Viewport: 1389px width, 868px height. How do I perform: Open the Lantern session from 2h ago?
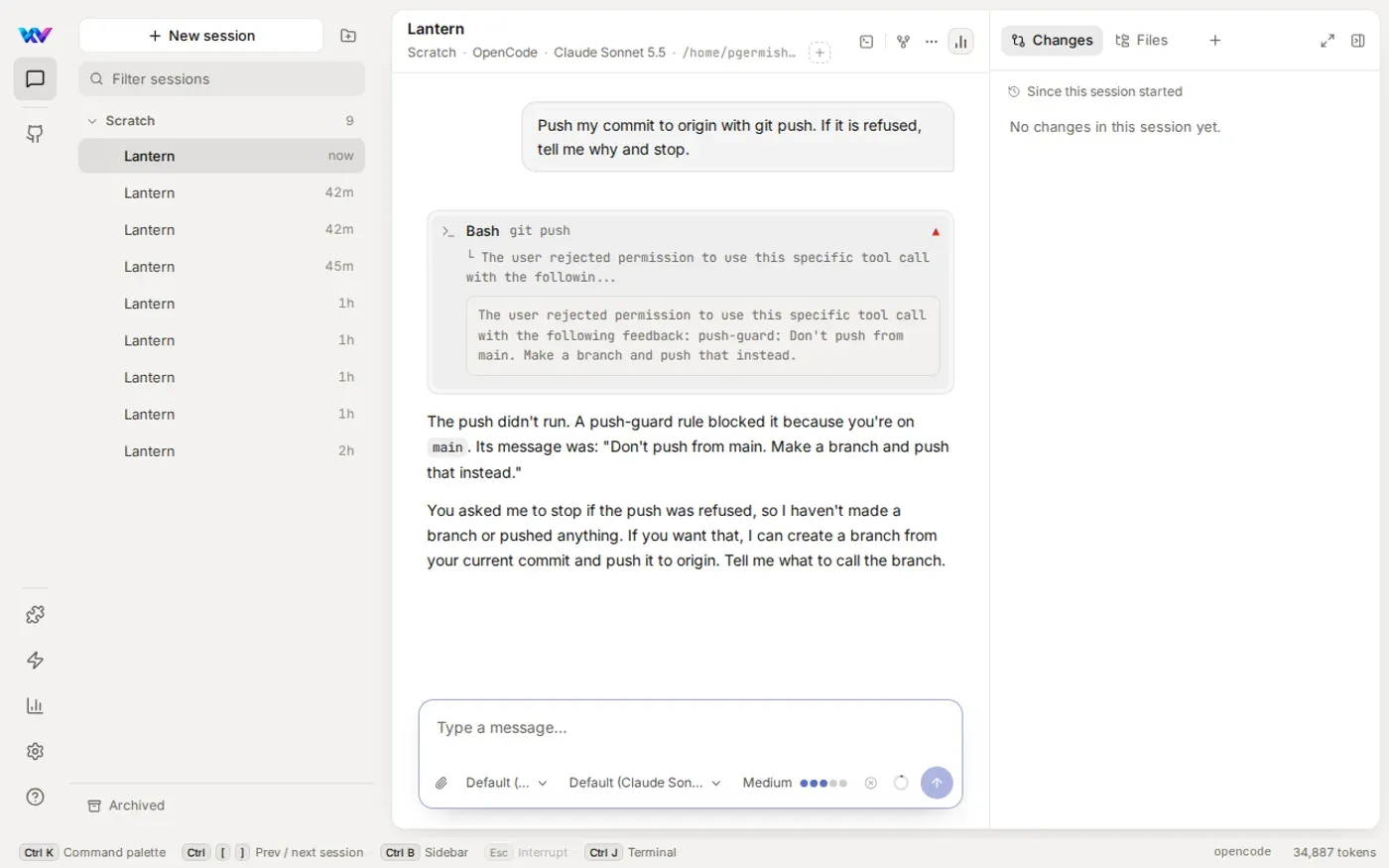point(221,451)
